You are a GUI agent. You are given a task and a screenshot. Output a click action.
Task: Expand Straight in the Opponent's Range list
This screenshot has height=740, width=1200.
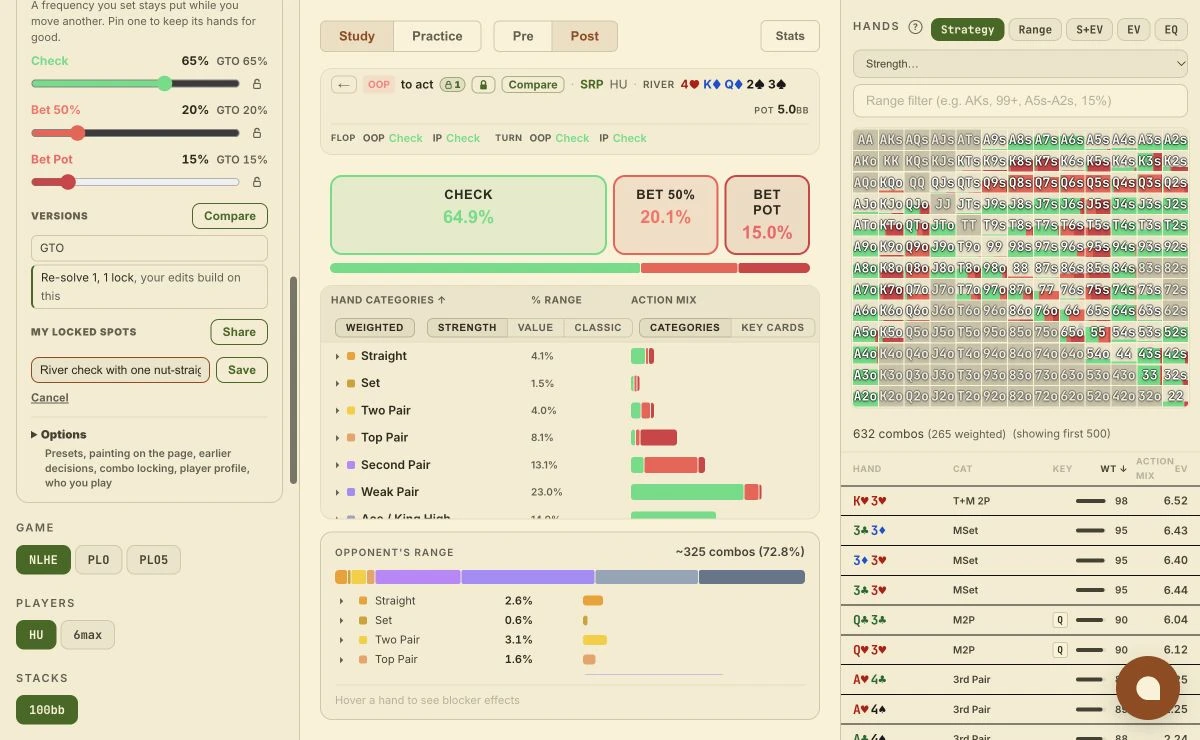341,601
